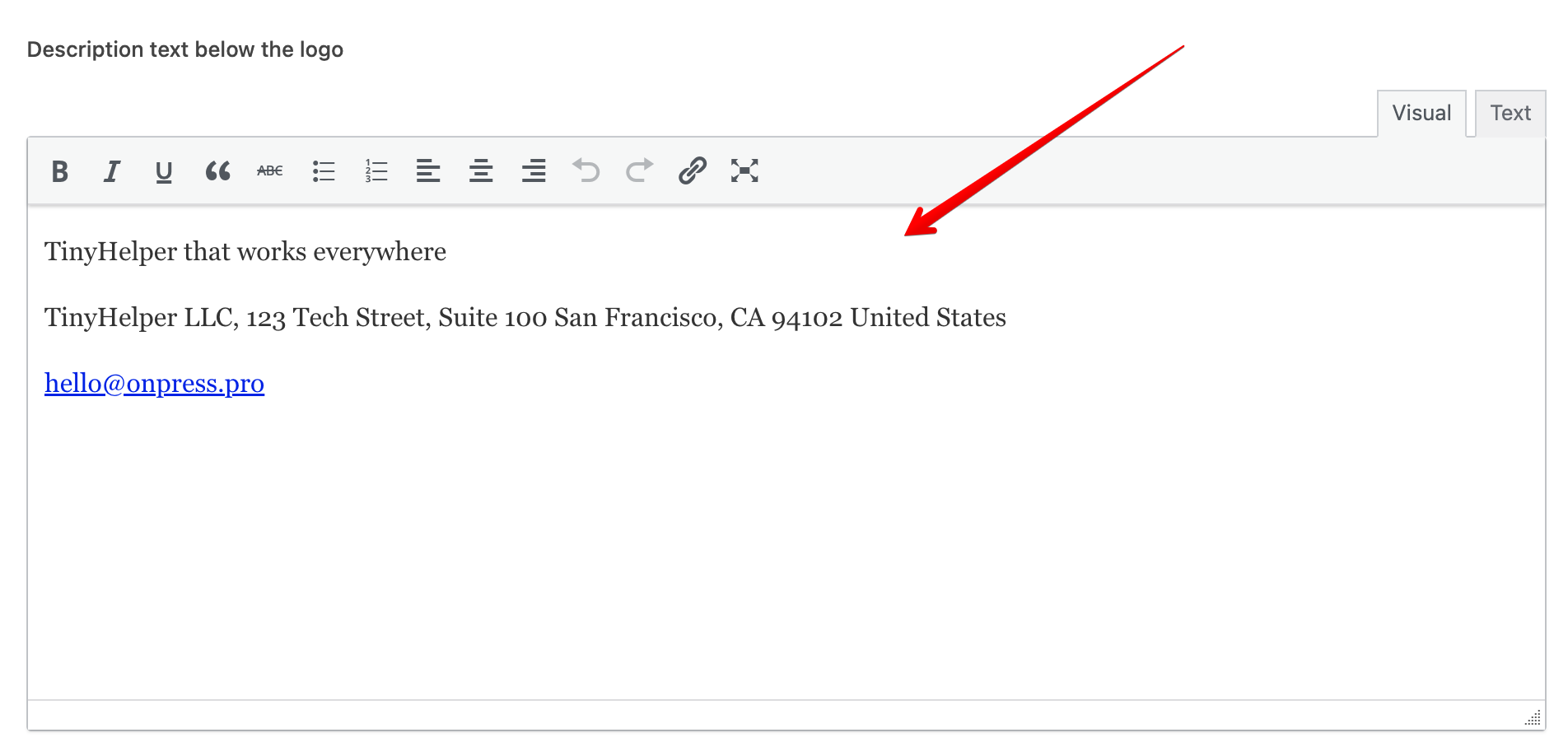Center align the text

click(x=481, y=171)
